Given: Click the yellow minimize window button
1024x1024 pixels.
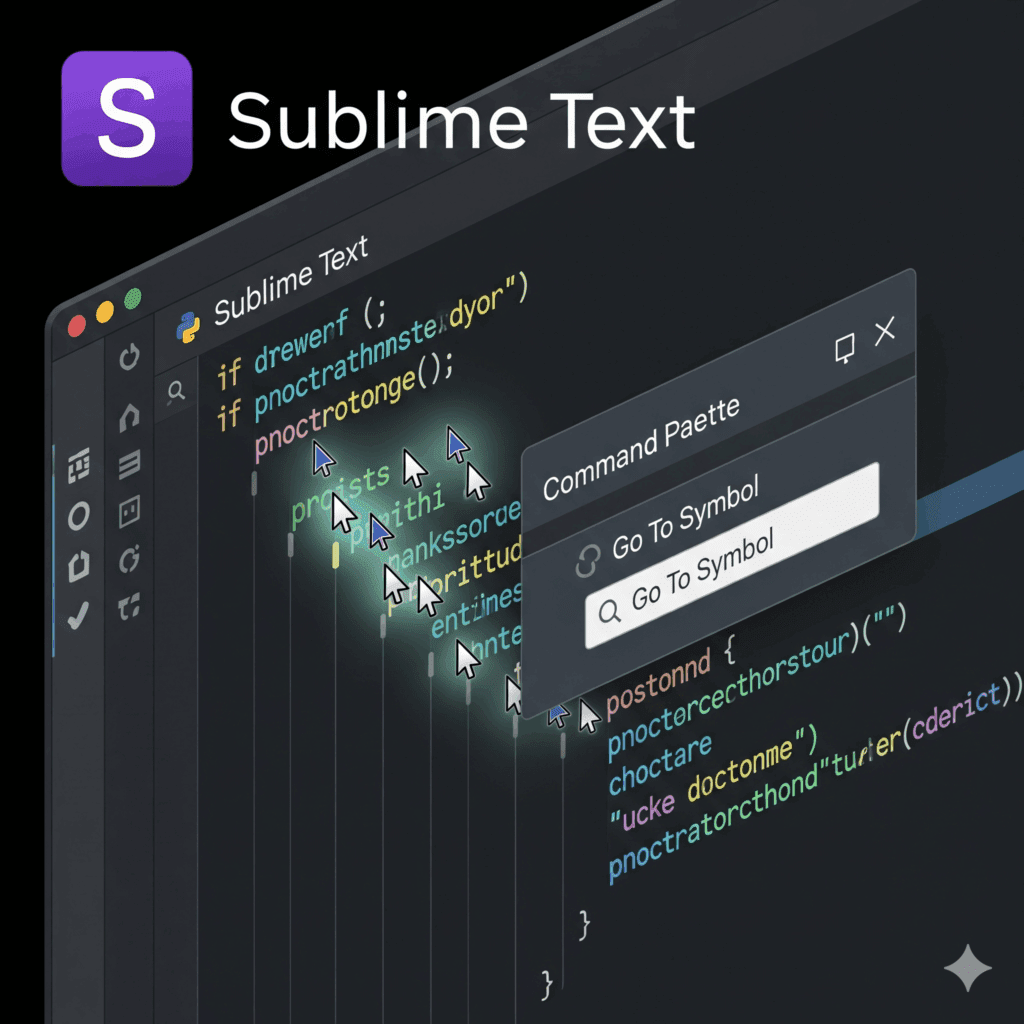Looking at the screenshot, I should coord(104,313).
